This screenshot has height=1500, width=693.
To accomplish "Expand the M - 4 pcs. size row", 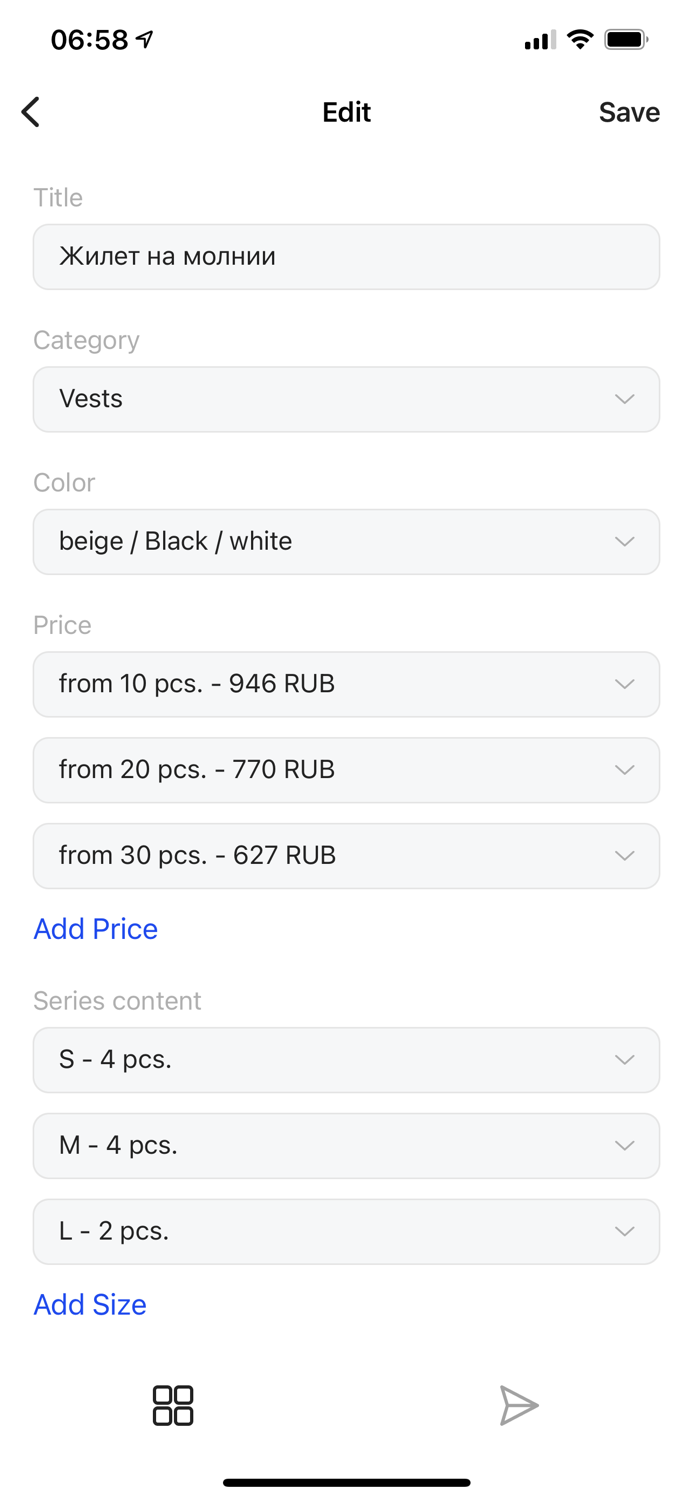I will 346,1145.
